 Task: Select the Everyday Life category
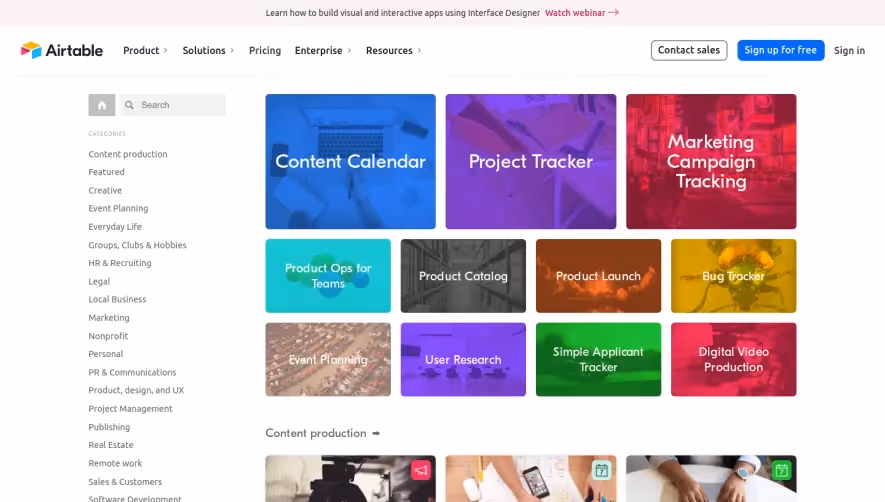tap(115, 226)
